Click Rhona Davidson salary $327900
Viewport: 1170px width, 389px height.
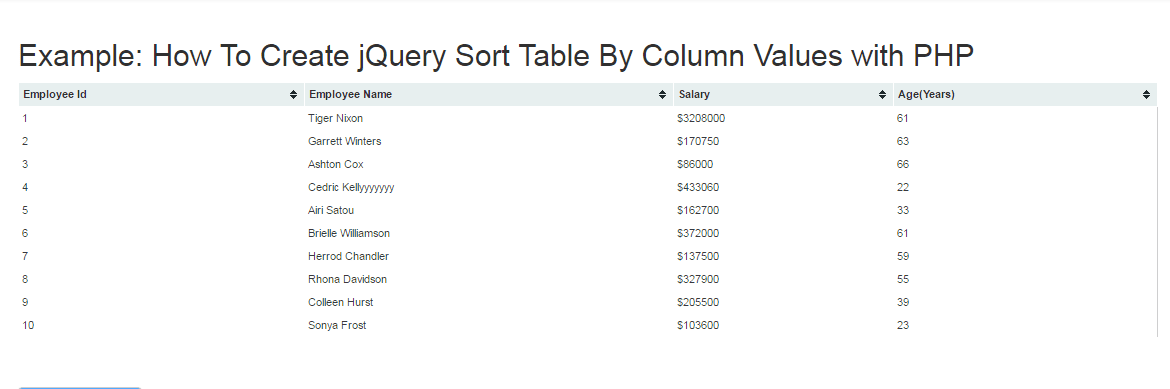tap(698, 280)
